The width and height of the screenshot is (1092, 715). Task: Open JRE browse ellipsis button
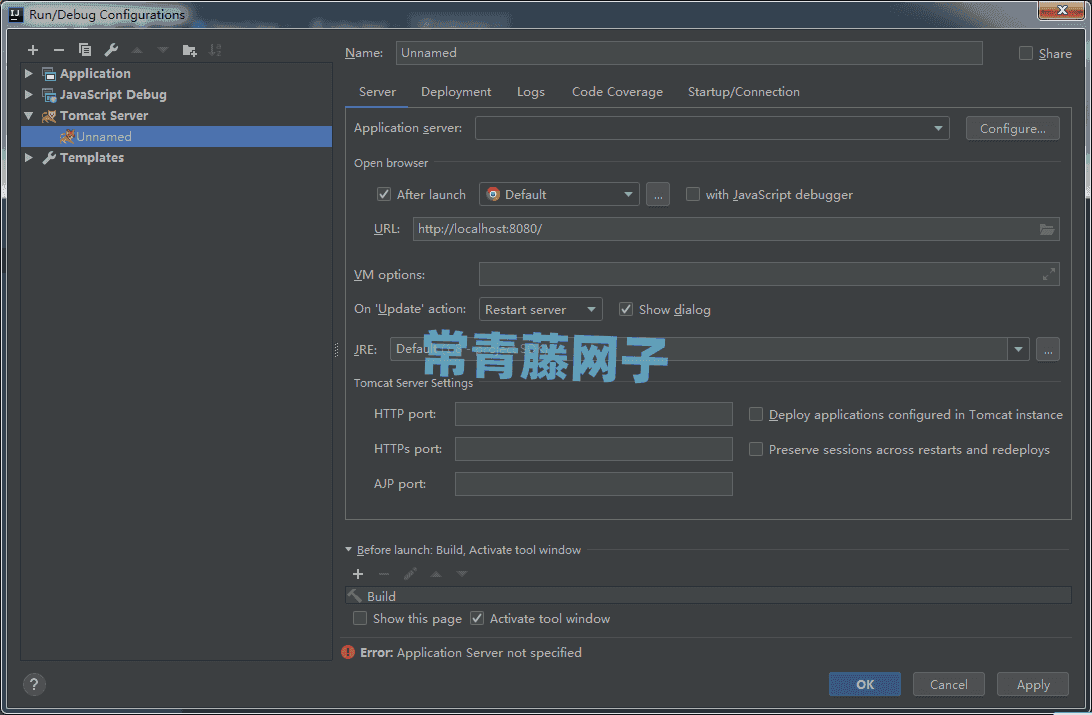pyautogui.click(x=1048, y=349)
